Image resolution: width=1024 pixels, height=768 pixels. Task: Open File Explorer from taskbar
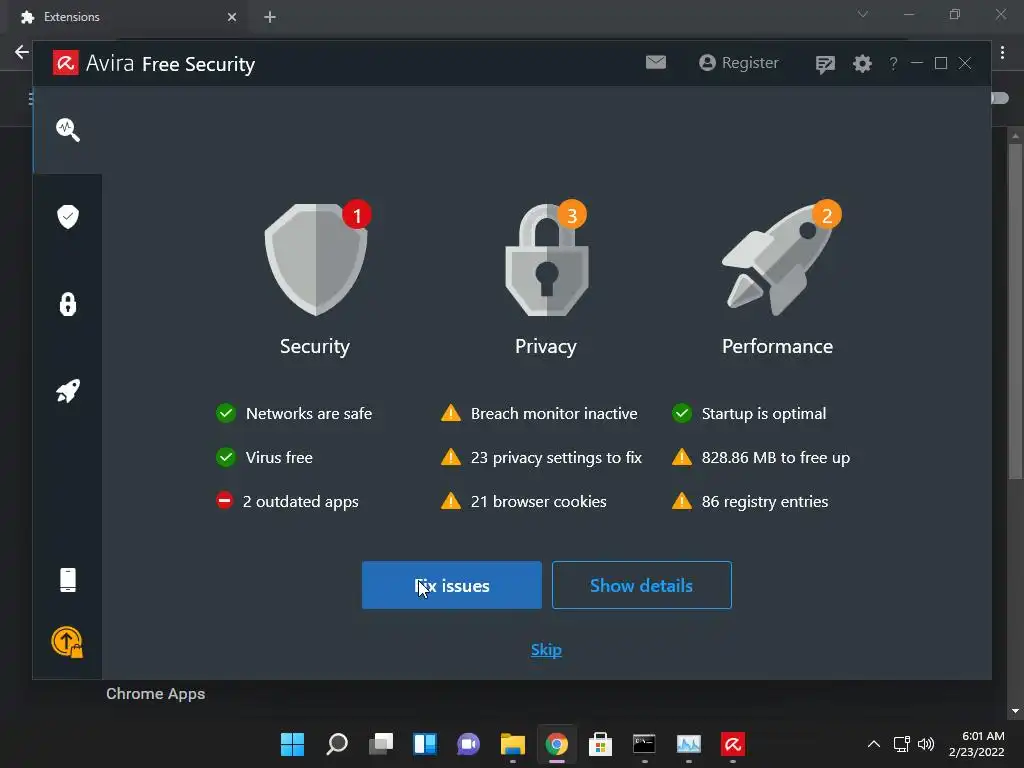(x=513, y=744)
